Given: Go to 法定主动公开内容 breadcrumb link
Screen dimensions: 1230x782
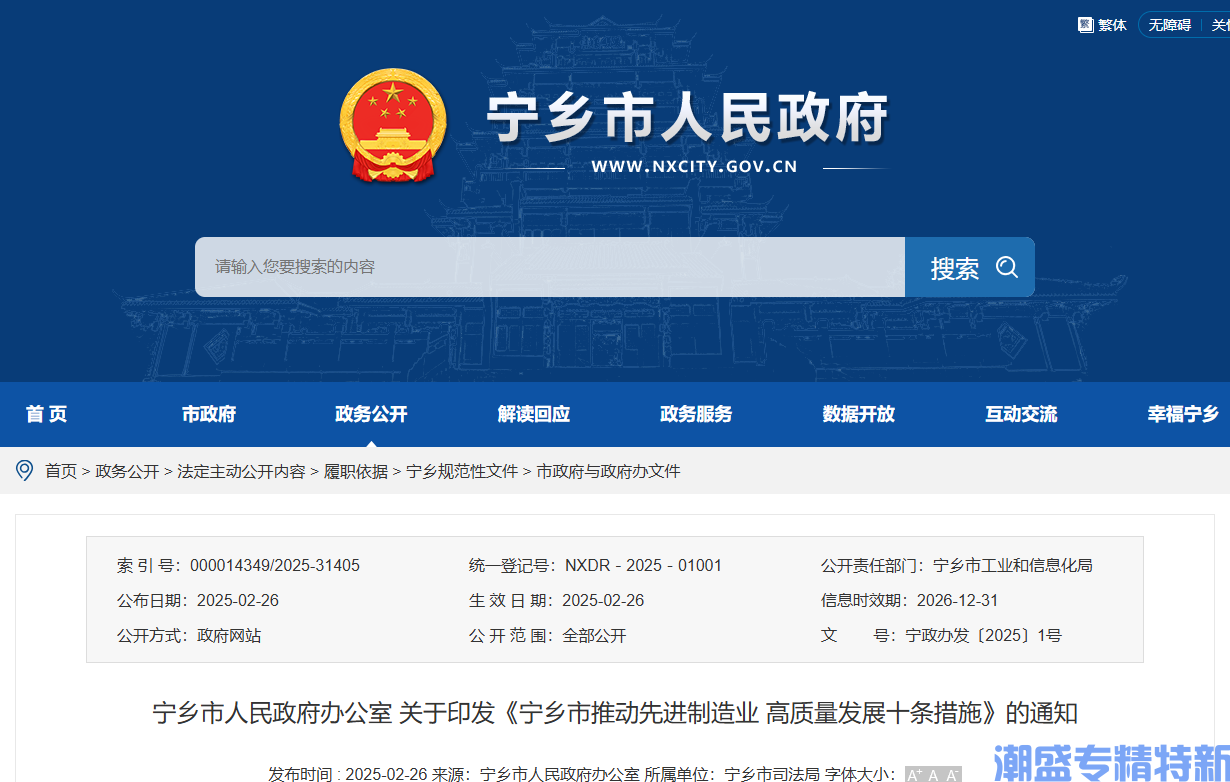Looking at the screenshot, I should (x=241, y=471).
